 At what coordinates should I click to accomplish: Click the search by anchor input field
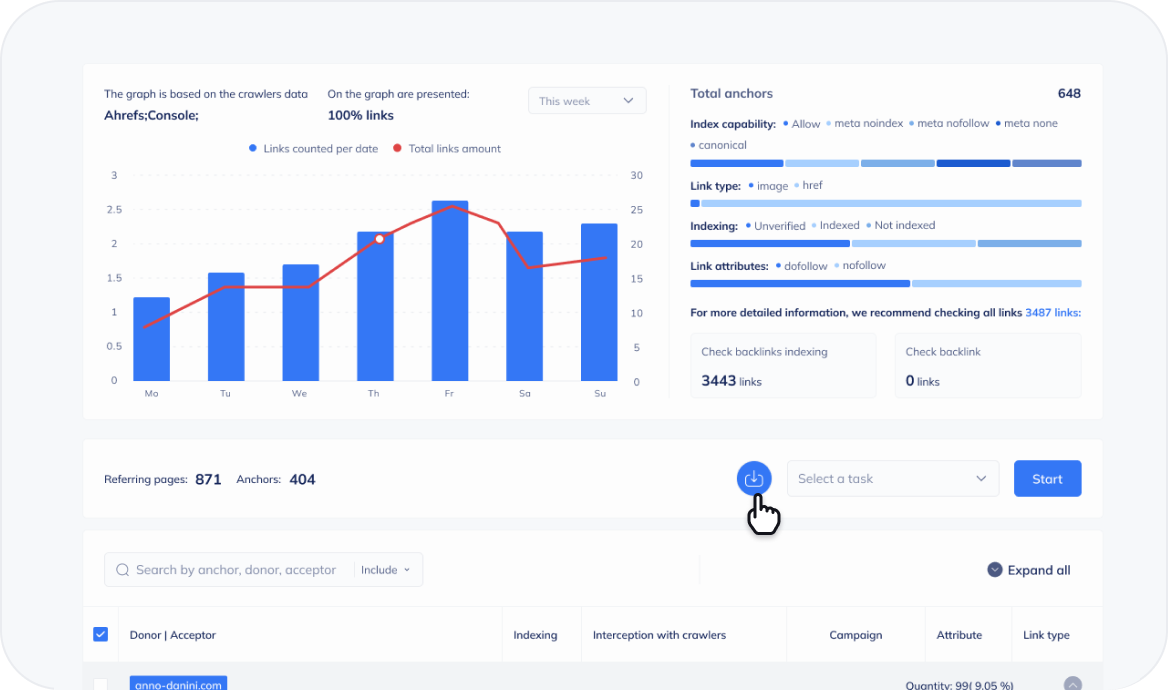point(235,570)
